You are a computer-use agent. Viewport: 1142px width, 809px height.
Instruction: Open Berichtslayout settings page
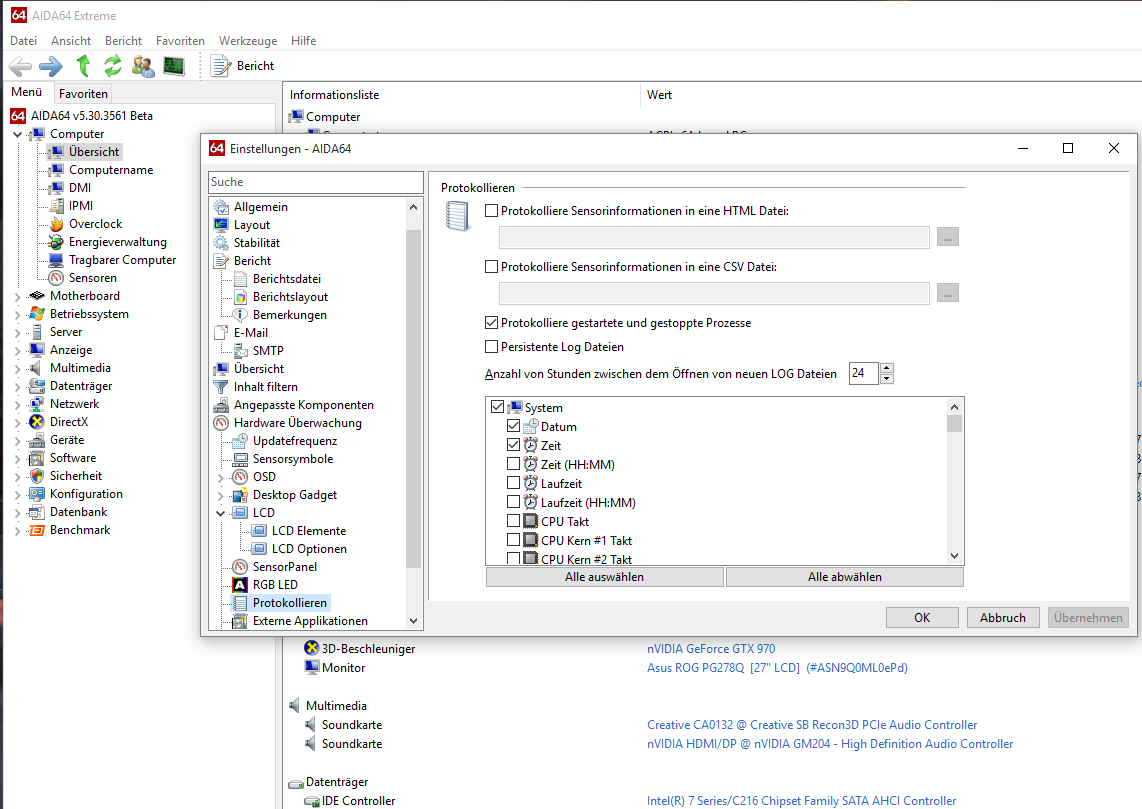click(290, 297)
